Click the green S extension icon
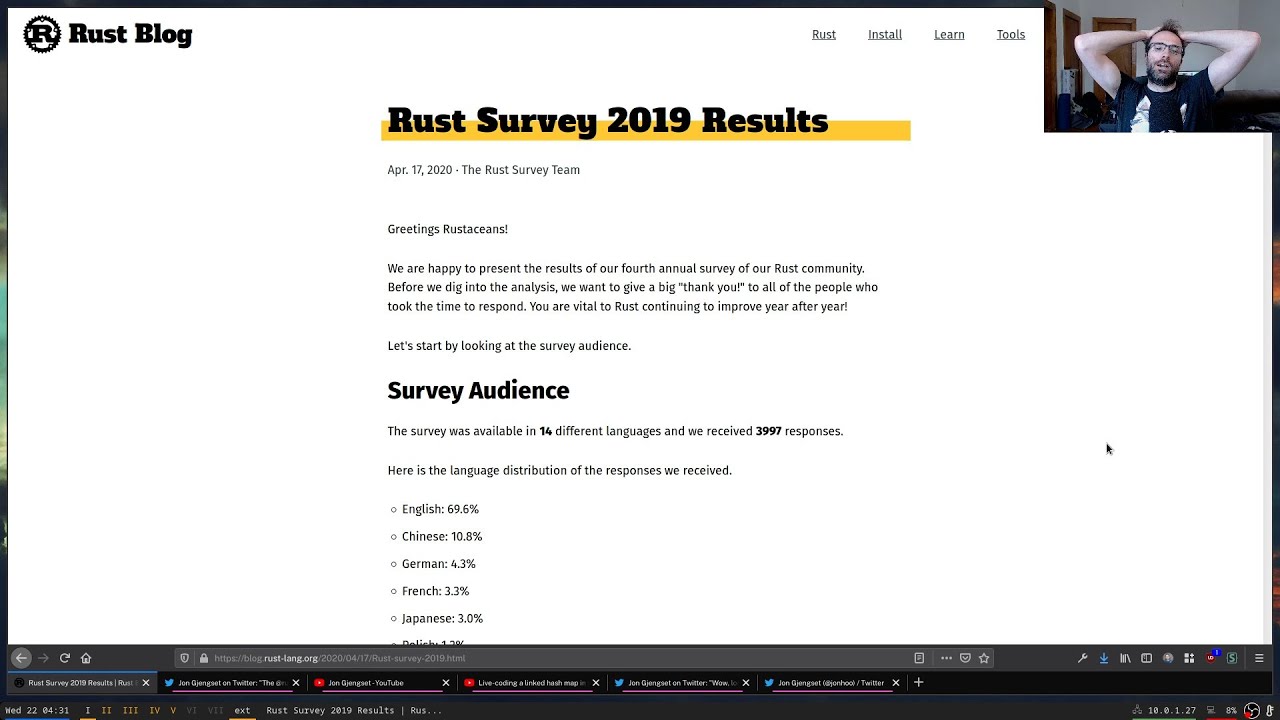This screenshot has height=720, width=1280. point(1232,658)
